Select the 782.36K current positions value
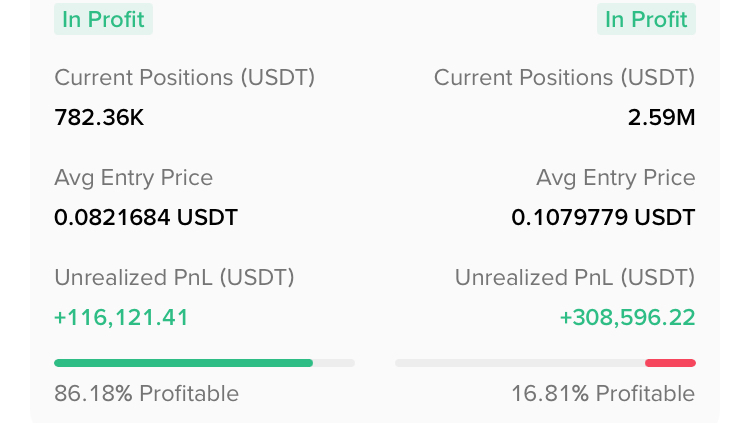 click(99, 118)
